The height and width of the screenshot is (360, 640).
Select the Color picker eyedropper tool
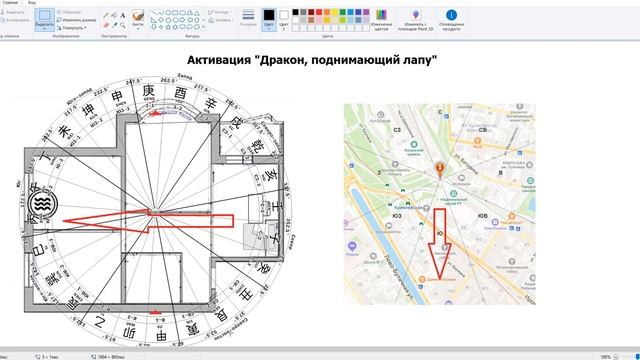click(114, 25)
